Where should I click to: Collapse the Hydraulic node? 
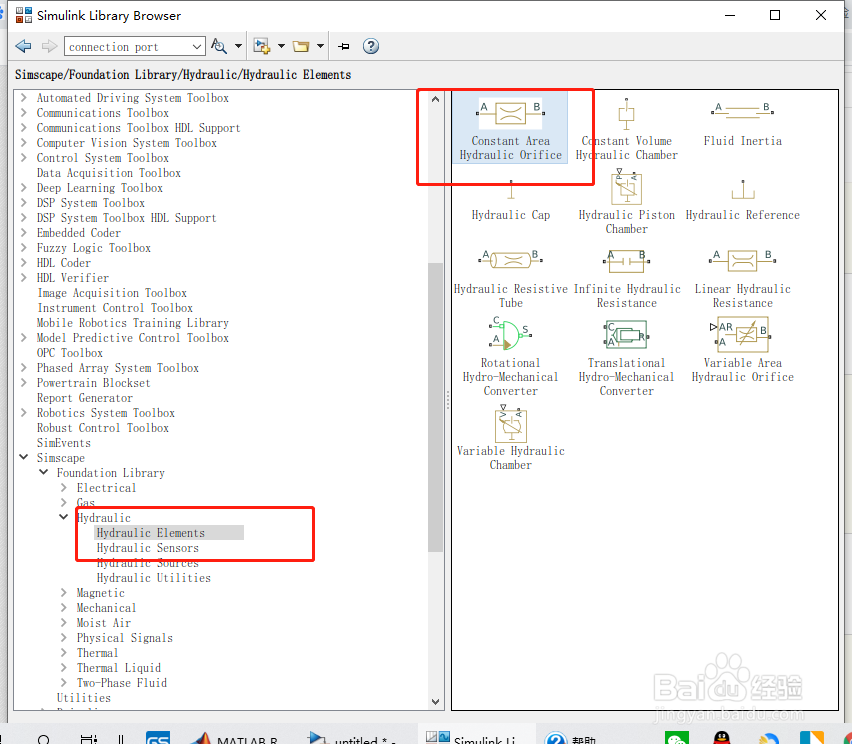click(x=64, y=517)
